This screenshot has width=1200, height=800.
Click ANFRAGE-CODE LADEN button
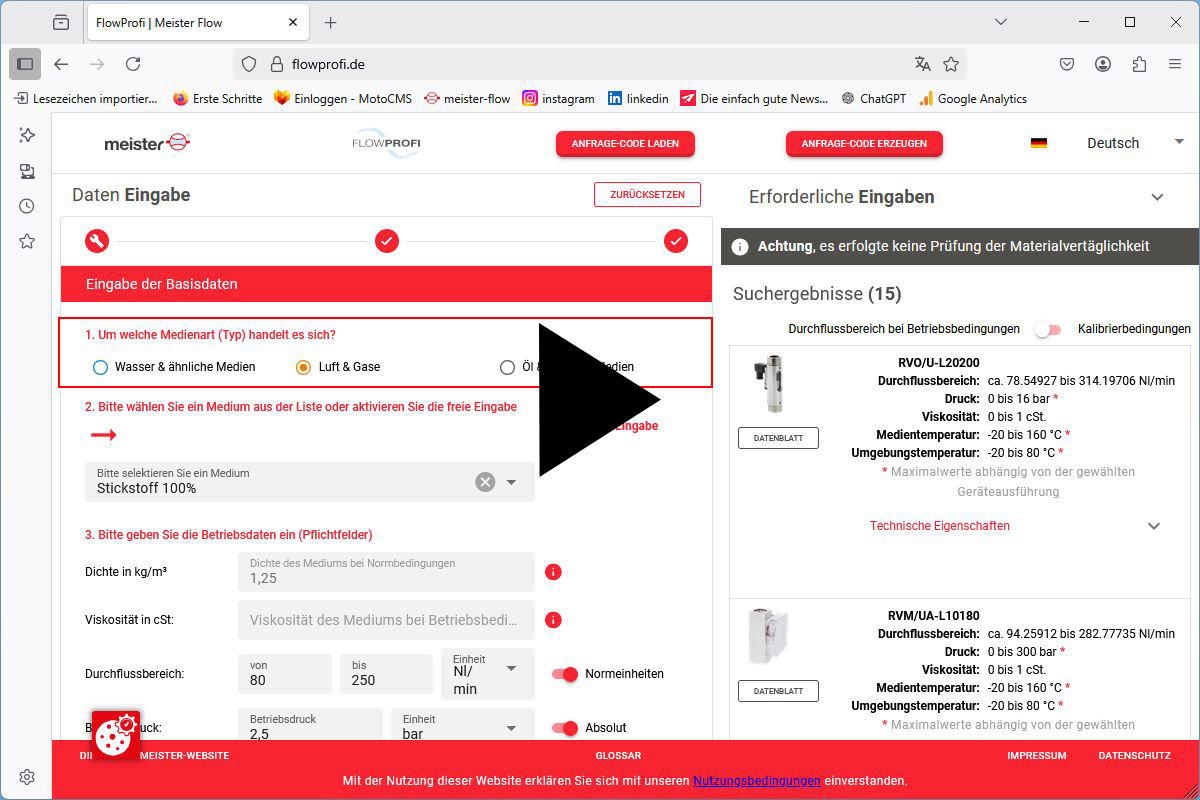pyautogui.click(x=625, y=143)
